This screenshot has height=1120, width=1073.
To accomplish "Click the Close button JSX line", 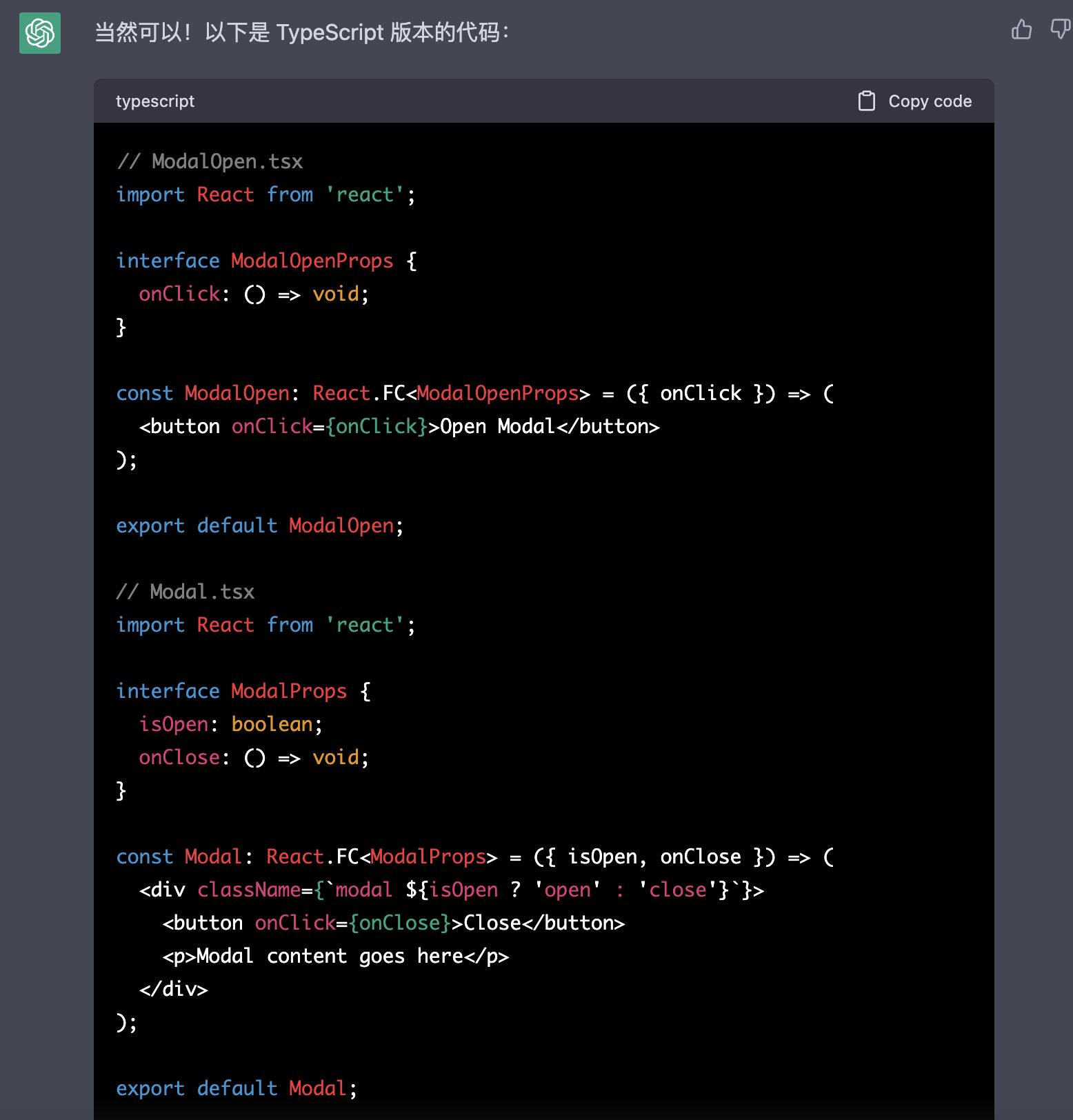I will point(394,923).
